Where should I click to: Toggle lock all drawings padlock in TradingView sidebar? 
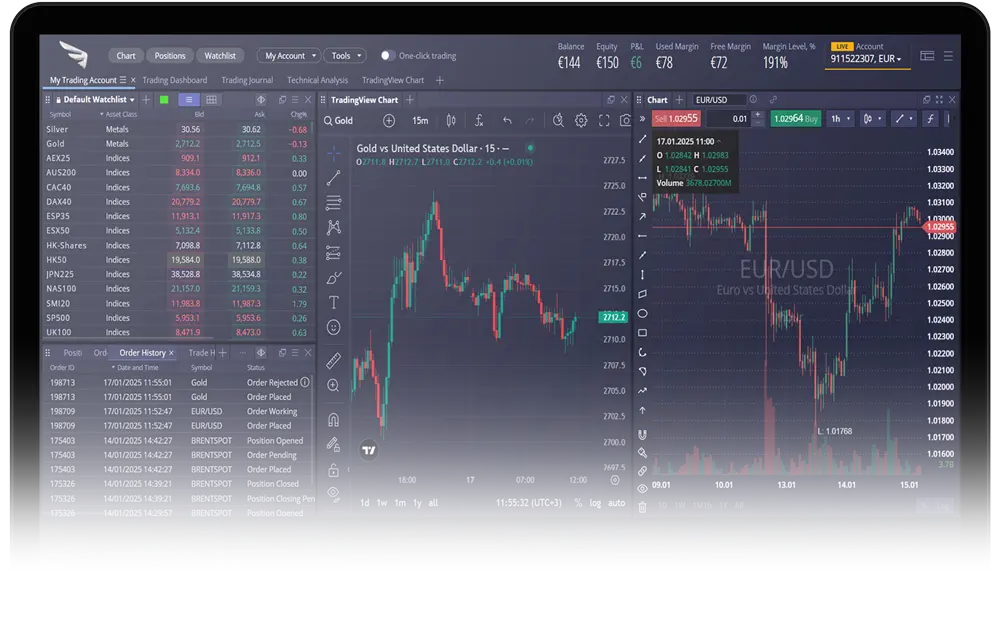pos(334,470)
